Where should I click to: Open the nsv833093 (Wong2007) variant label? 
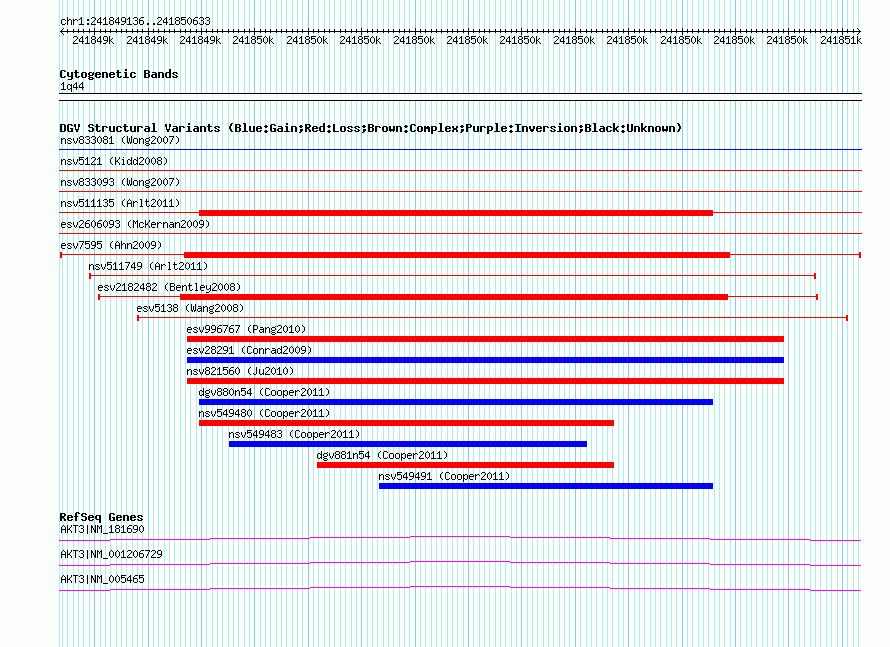[120, 182]
